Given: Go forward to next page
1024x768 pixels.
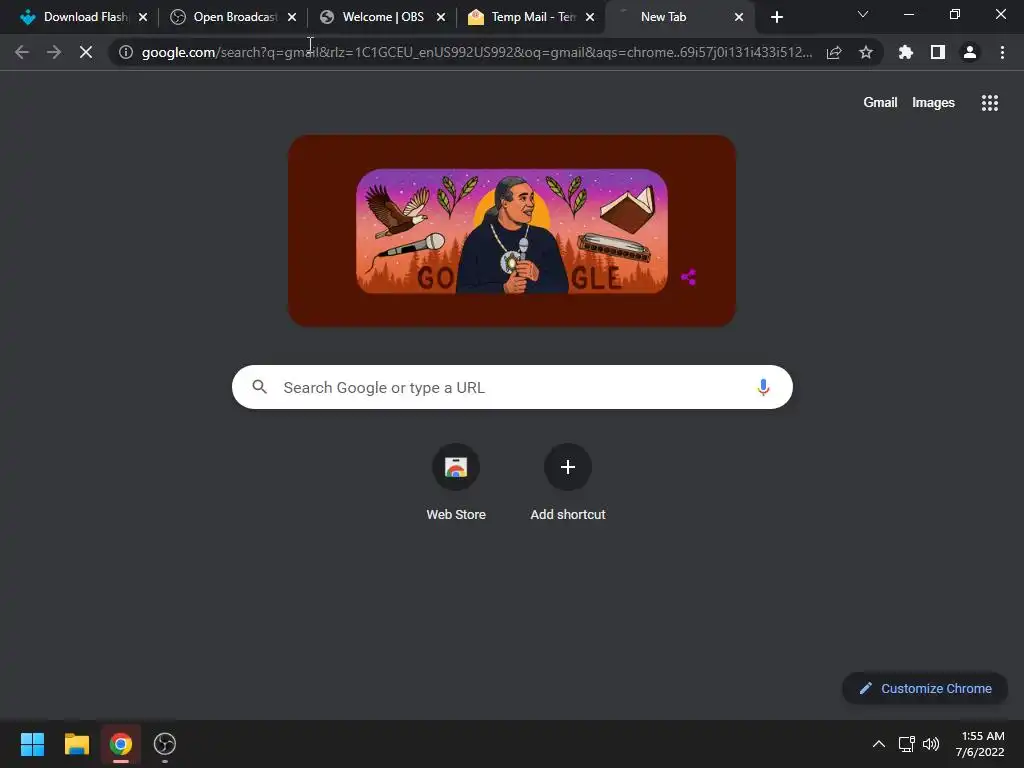Looking at the screenshot, I should pyautogui.click(x=54, y=52).
